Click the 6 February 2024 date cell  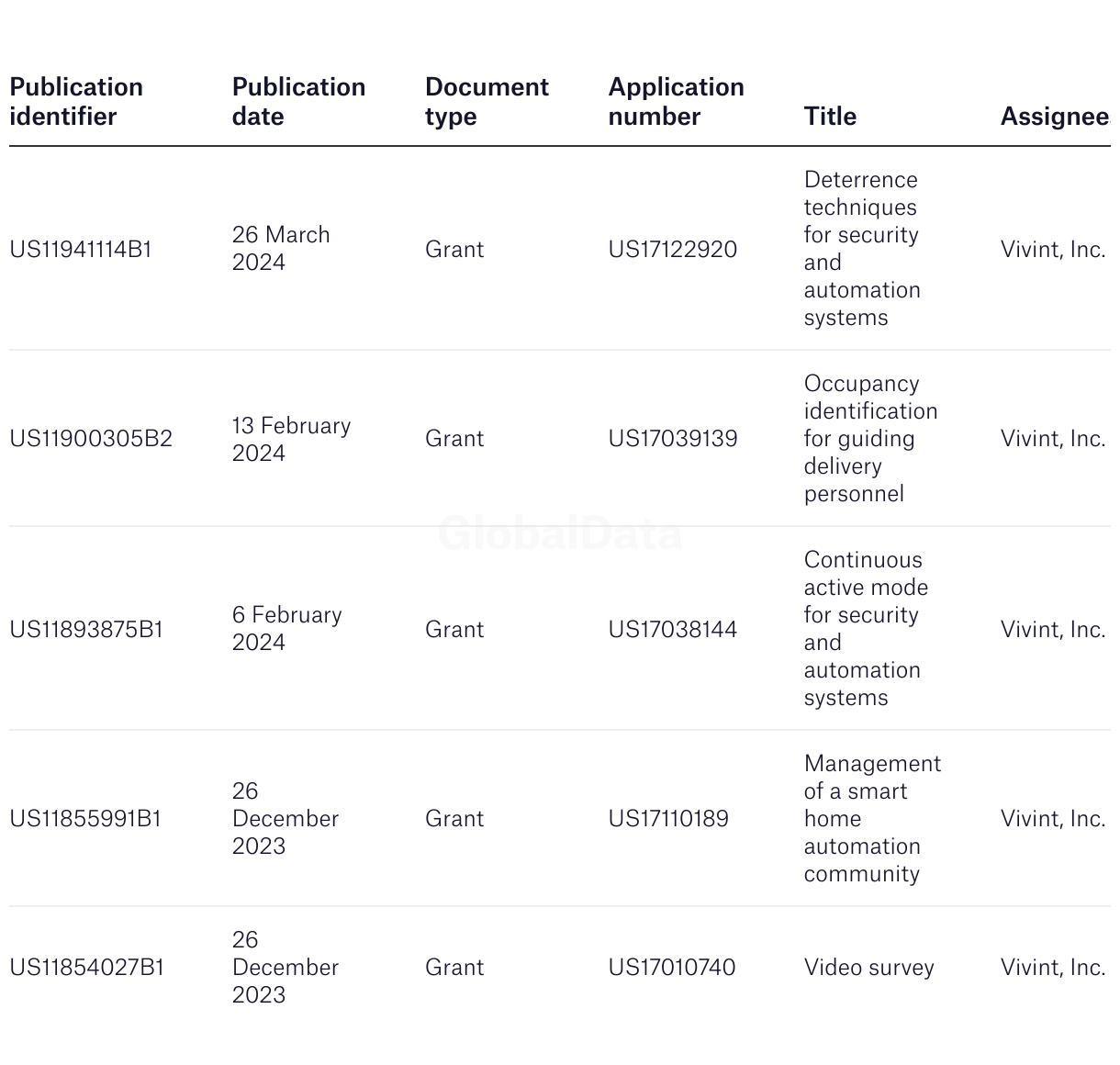click(x=287, y=629)
